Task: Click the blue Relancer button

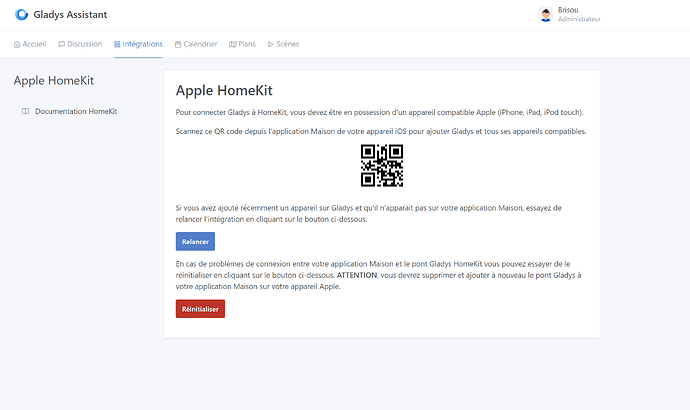Action: (195, 242)
